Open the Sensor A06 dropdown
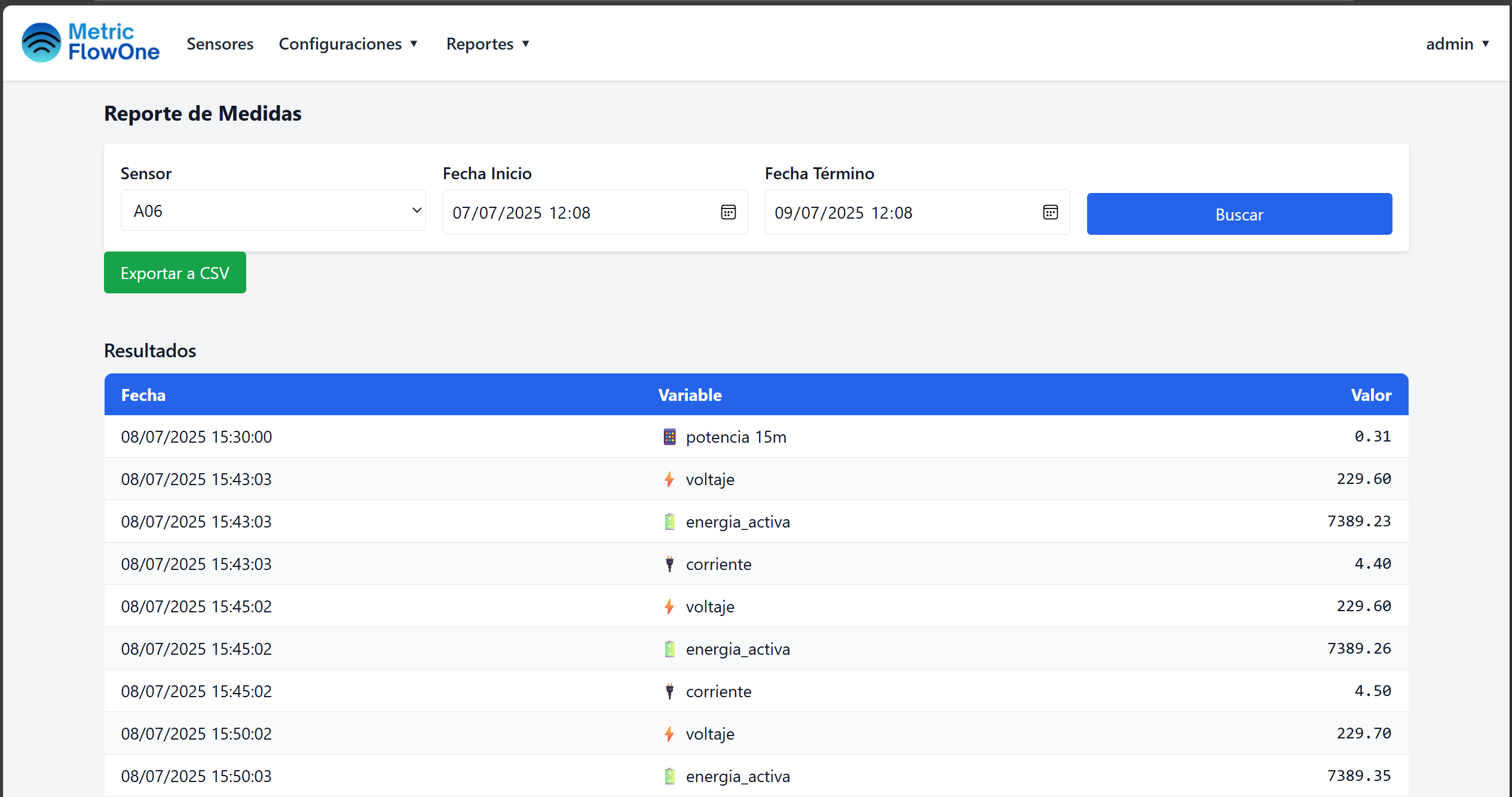 point(273,210)
